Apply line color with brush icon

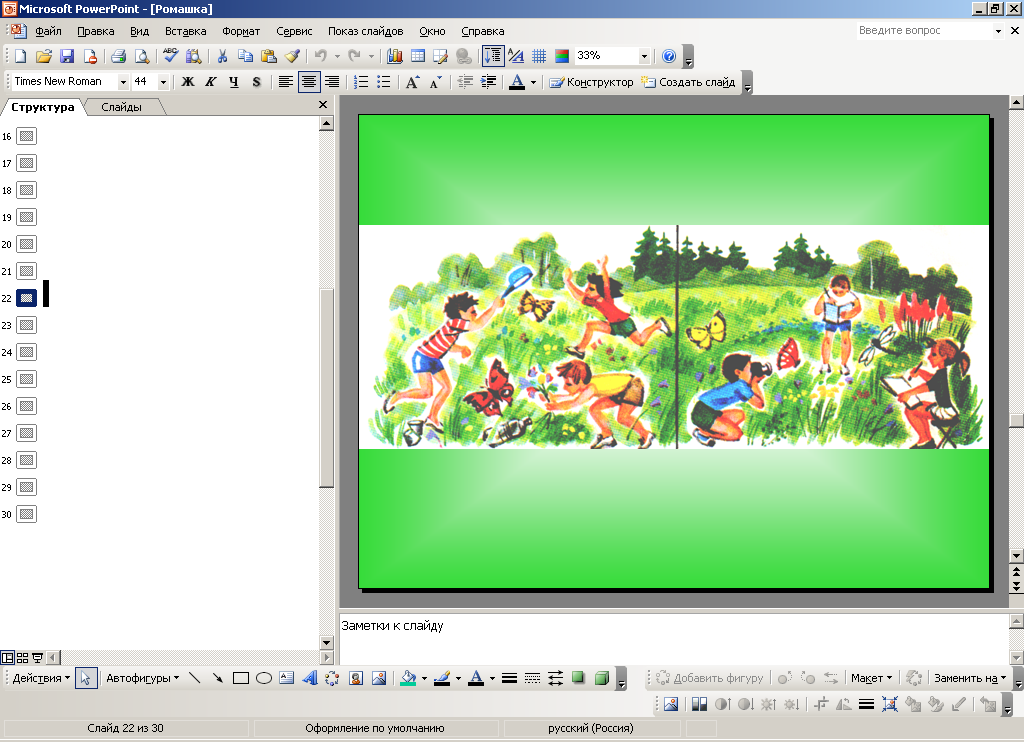tap(442, 678)
